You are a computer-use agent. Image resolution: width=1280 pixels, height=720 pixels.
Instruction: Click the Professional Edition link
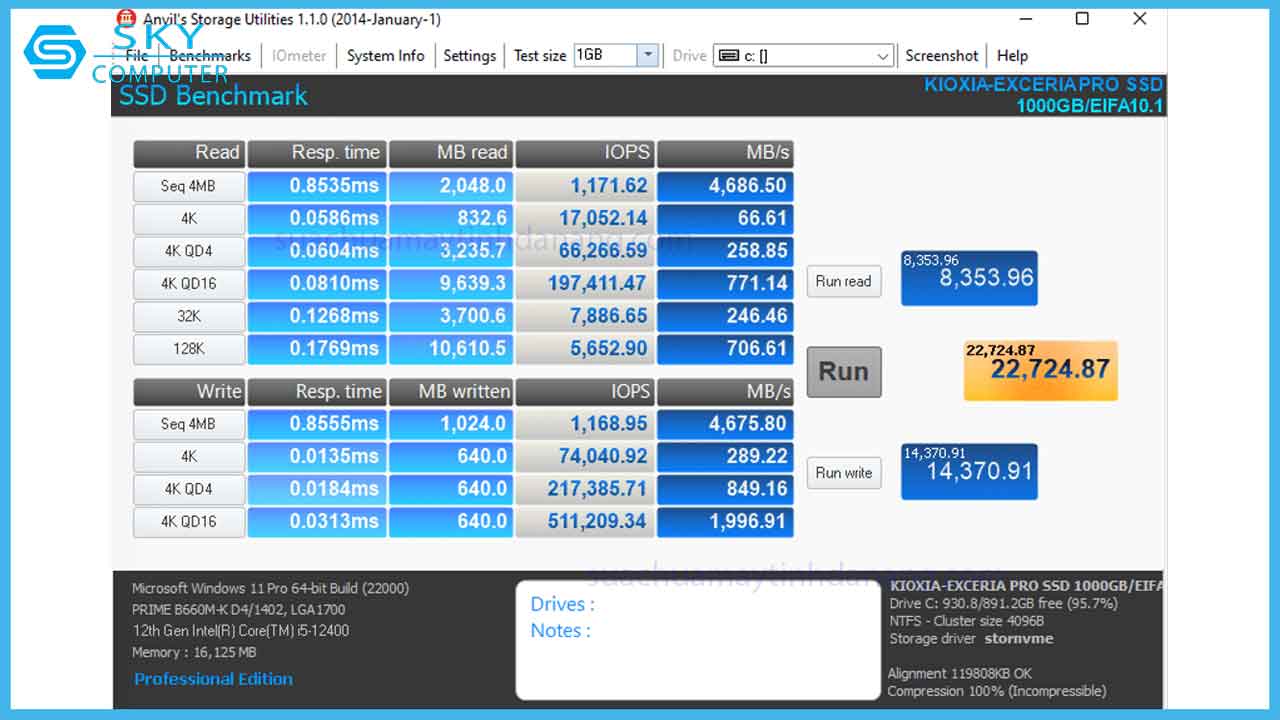point(214,679)
